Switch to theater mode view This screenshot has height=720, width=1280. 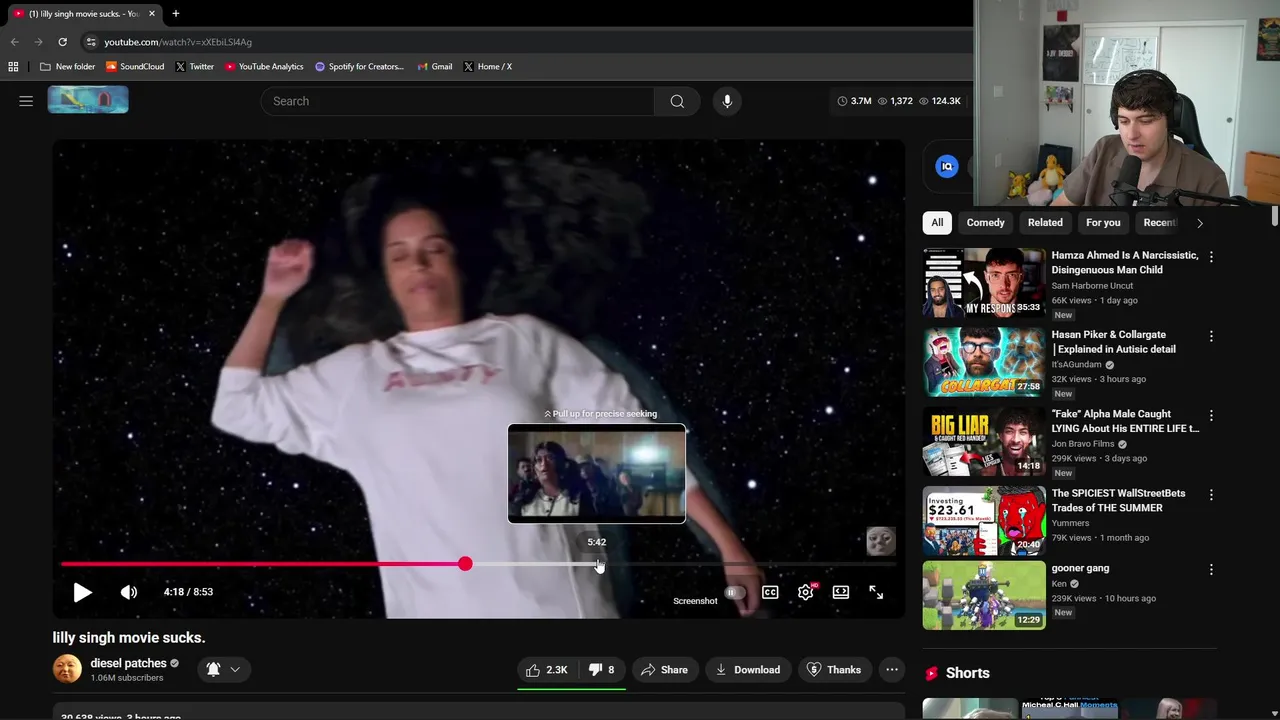point(841,592)
